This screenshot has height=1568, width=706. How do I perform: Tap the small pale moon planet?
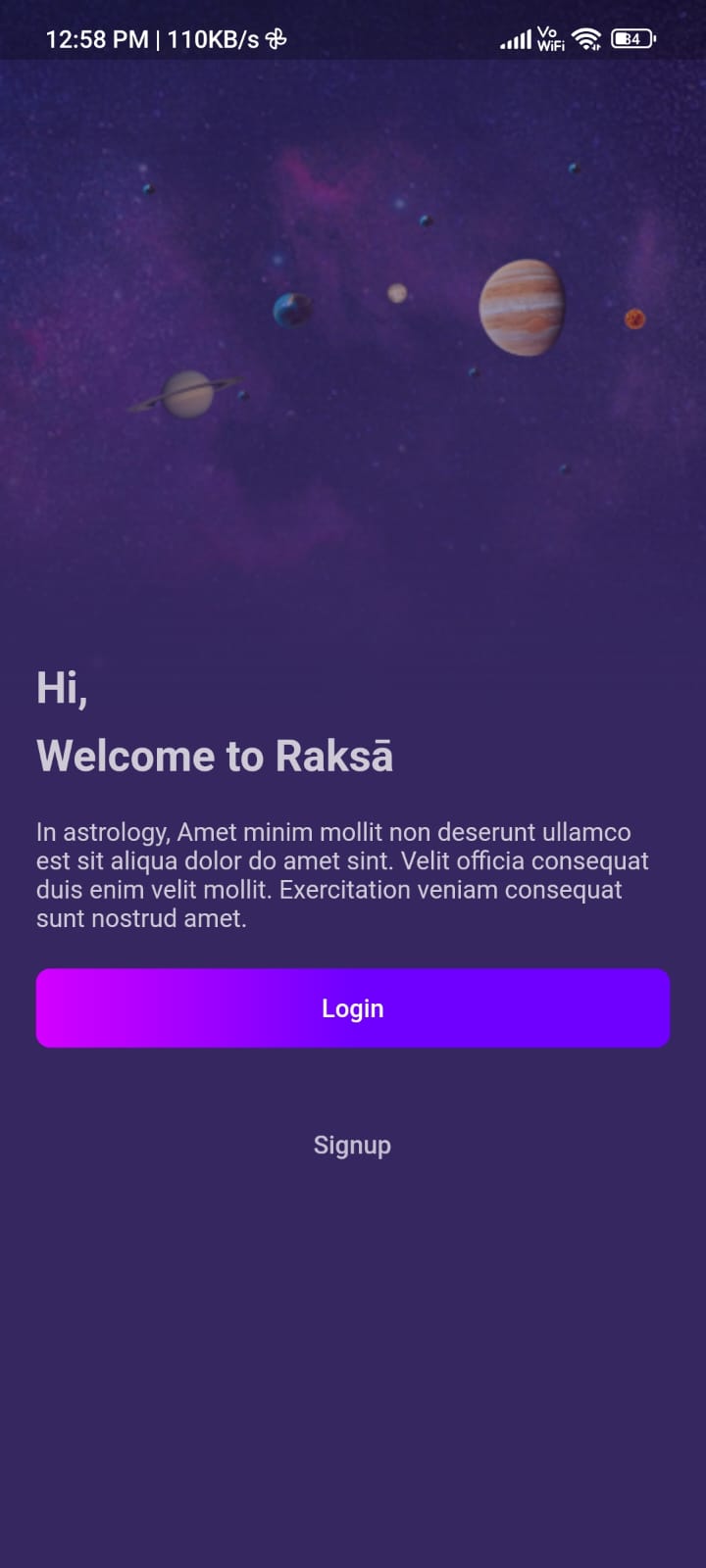point(397,293)
